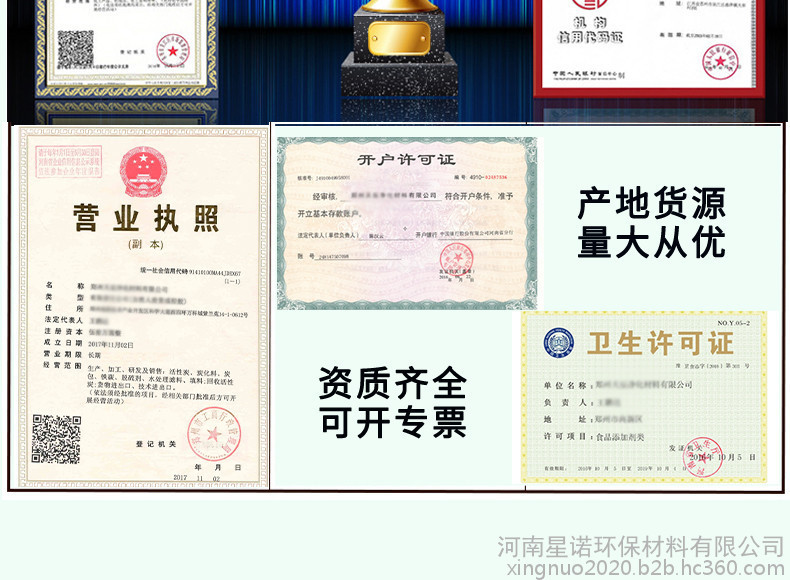The width and height of the screenshot is (790, 580).
Task: Open the 开户许可证 certificate image
Action: point(406,223)
